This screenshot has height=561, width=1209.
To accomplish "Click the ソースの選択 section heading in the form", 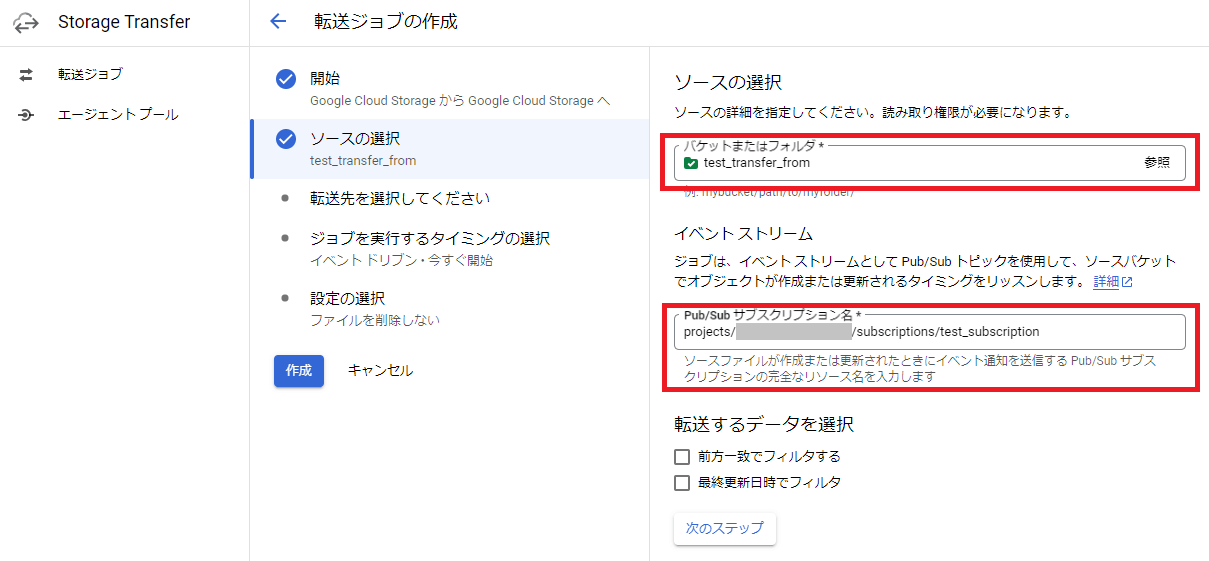I will [728, 82].
